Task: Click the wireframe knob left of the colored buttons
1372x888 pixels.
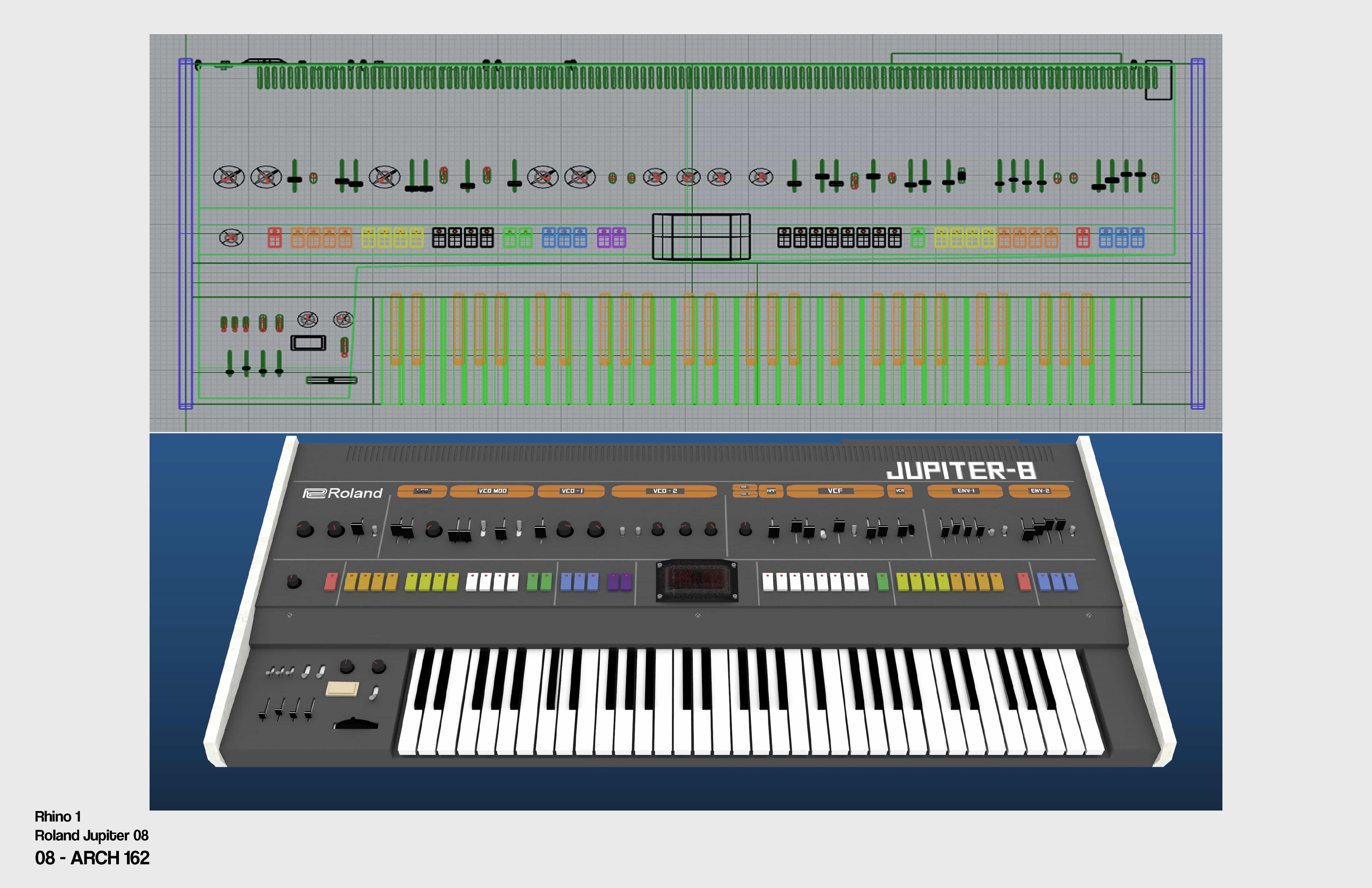Action: (x=231, y=238)
